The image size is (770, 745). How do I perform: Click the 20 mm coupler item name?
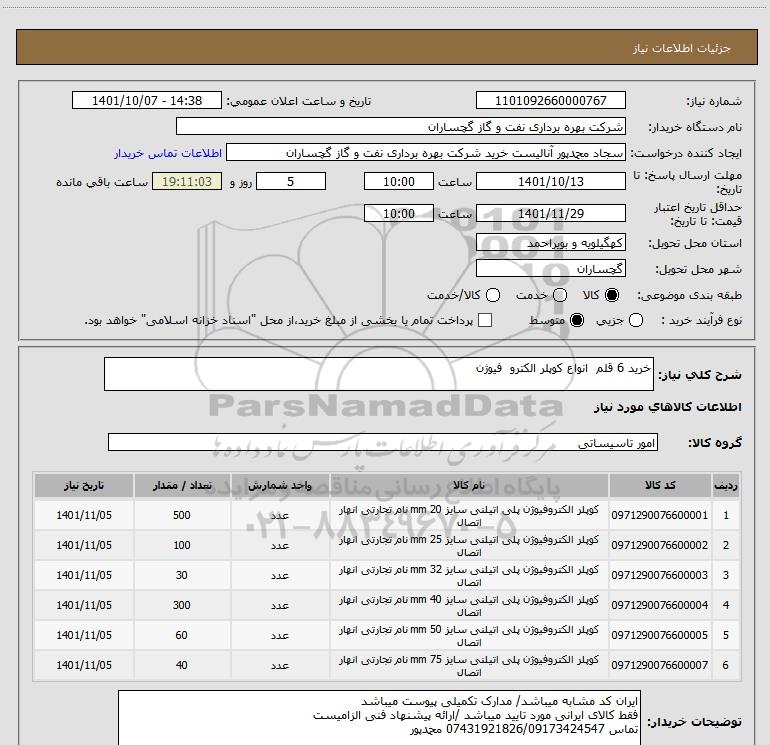[x=469, y=516]
